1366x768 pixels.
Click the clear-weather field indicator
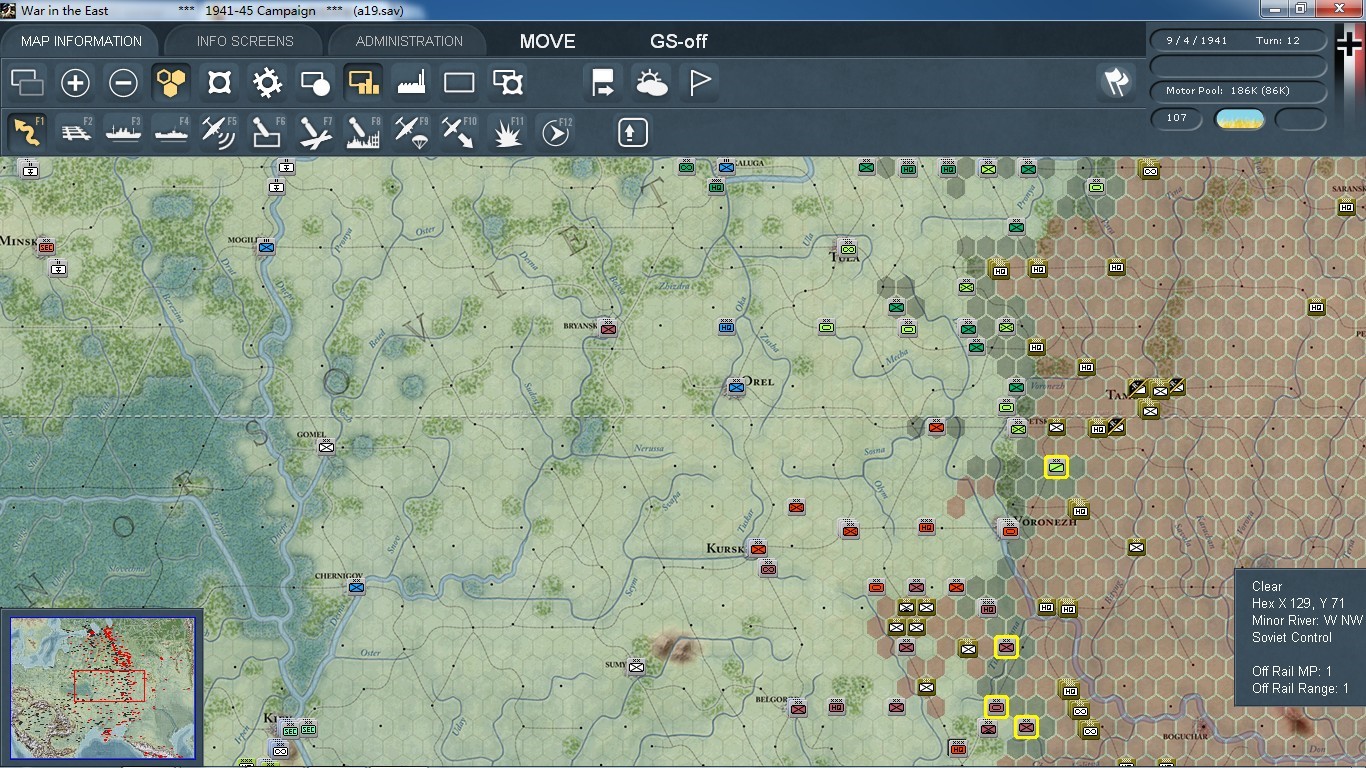pyautogui.click(x=1239, y=120)
